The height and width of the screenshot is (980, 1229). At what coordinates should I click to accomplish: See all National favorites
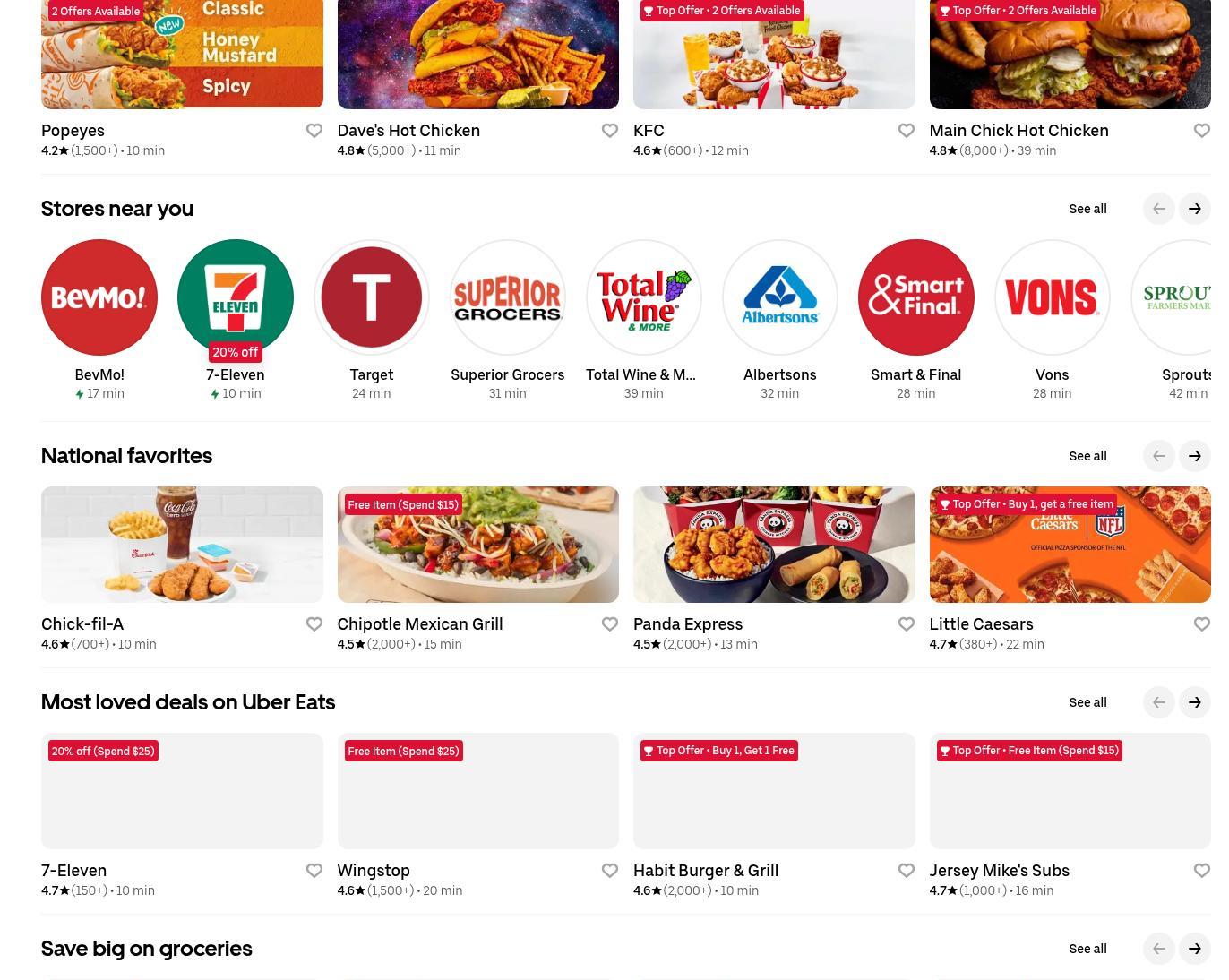[1087, 456]
